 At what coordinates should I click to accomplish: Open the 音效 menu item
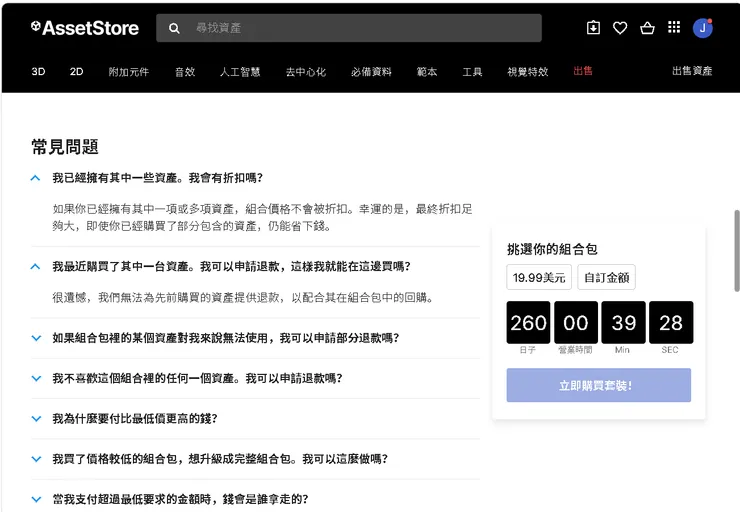click(185, 72)
